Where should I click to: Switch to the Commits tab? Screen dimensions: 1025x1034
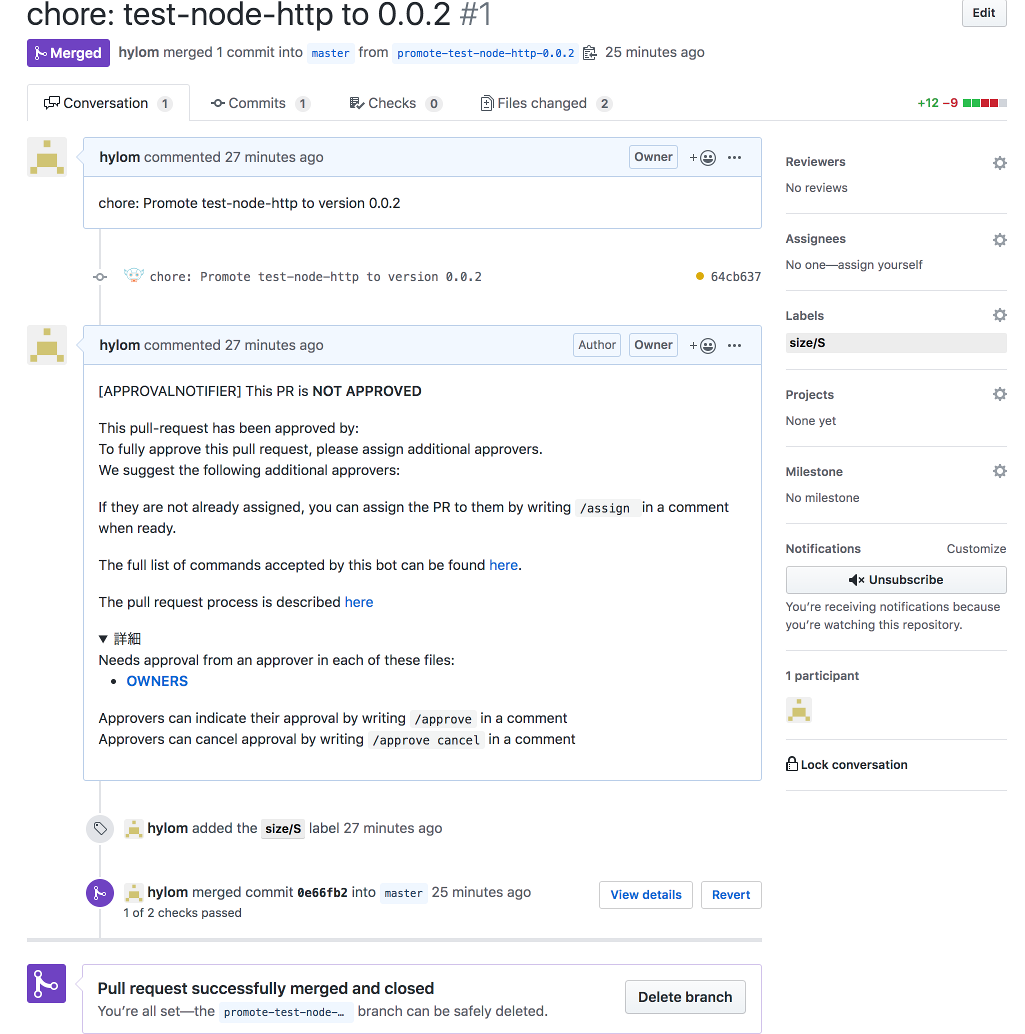(260, 104)
